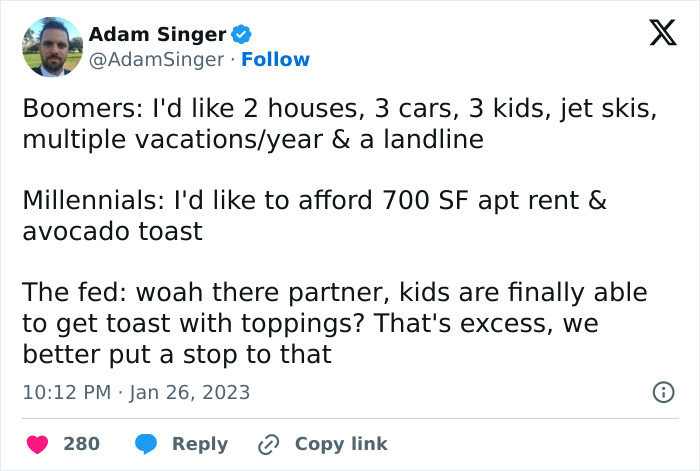Follow Adam Singer
Screen dimensions: 700x471
(275, 59)
